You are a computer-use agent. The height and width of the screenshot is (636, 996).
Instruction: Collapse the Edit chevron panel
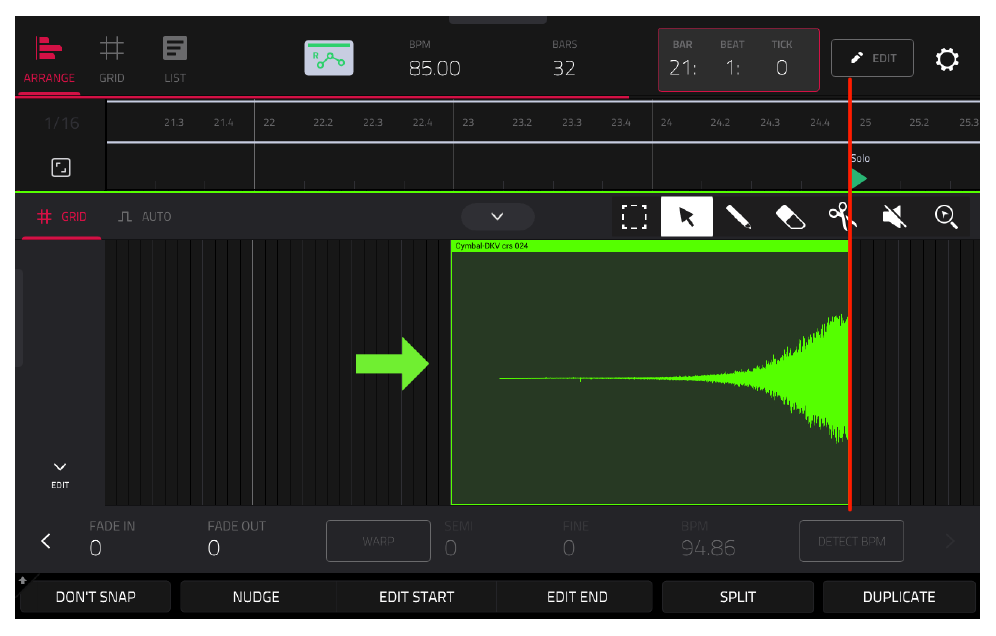(x=60, y=475)
